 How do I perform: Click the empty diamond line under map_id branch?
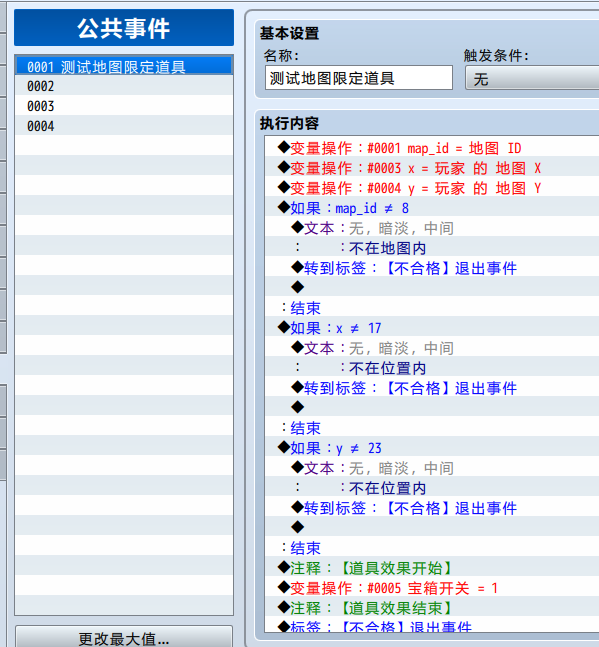coord(432,287)
